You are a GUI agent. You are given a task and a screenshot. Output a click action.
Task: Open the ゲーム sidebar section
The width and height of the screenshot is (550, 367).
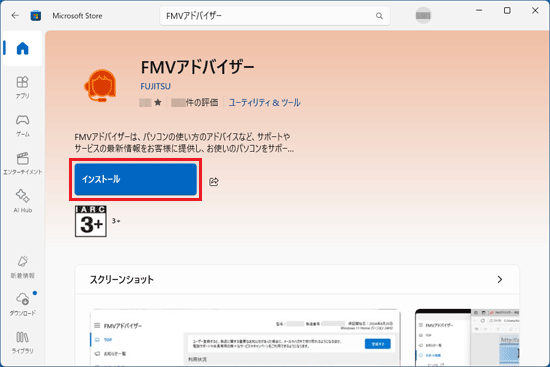[22, 126]
